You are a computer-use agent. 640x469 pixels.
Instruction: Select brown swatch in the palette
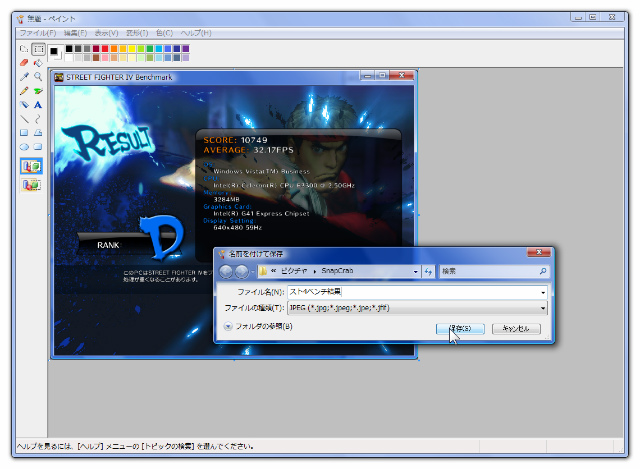coord(96,58)
